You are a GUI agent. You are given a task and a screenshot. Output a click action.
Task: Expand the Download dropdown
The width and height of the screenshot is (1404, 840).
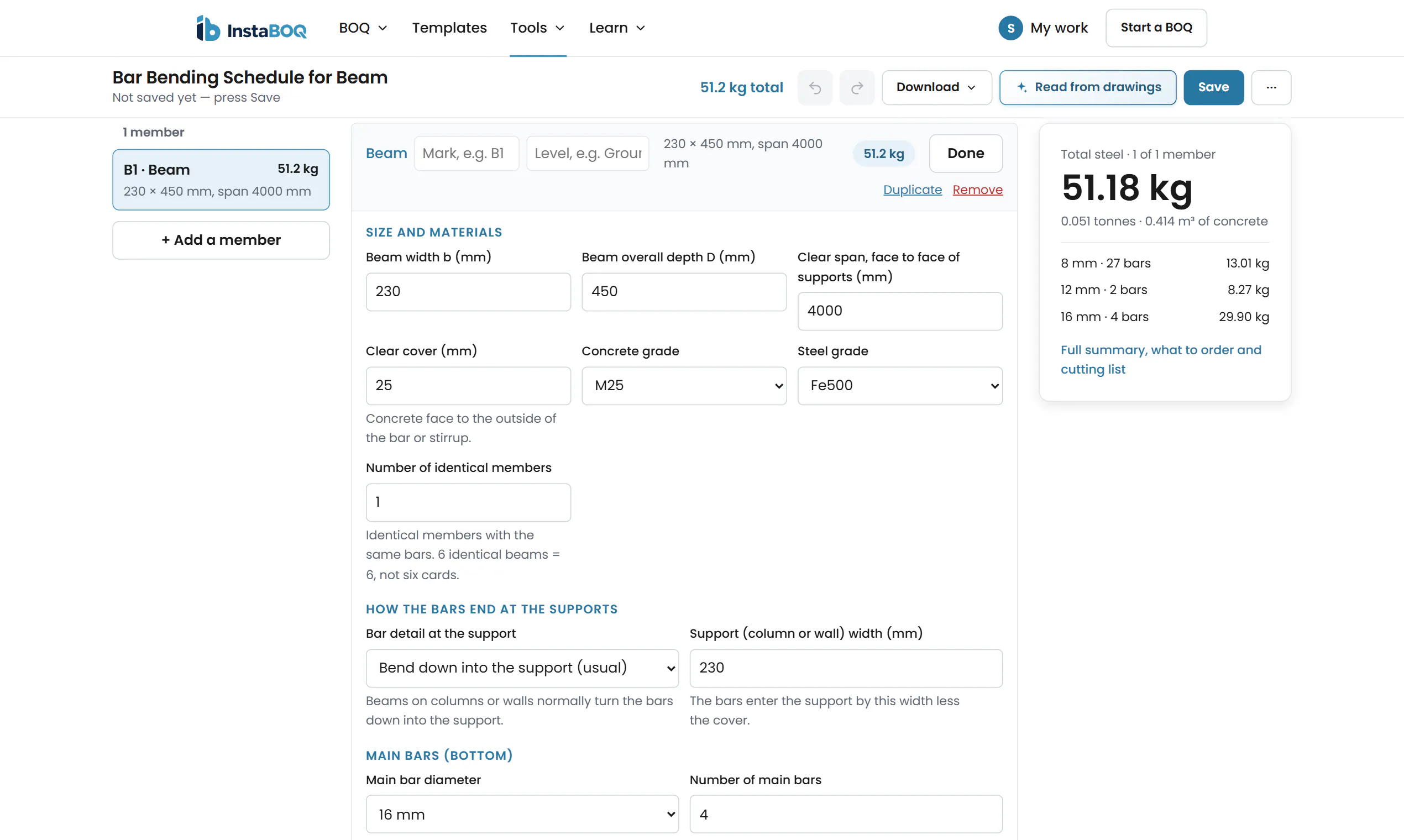(x=936, y=88)
